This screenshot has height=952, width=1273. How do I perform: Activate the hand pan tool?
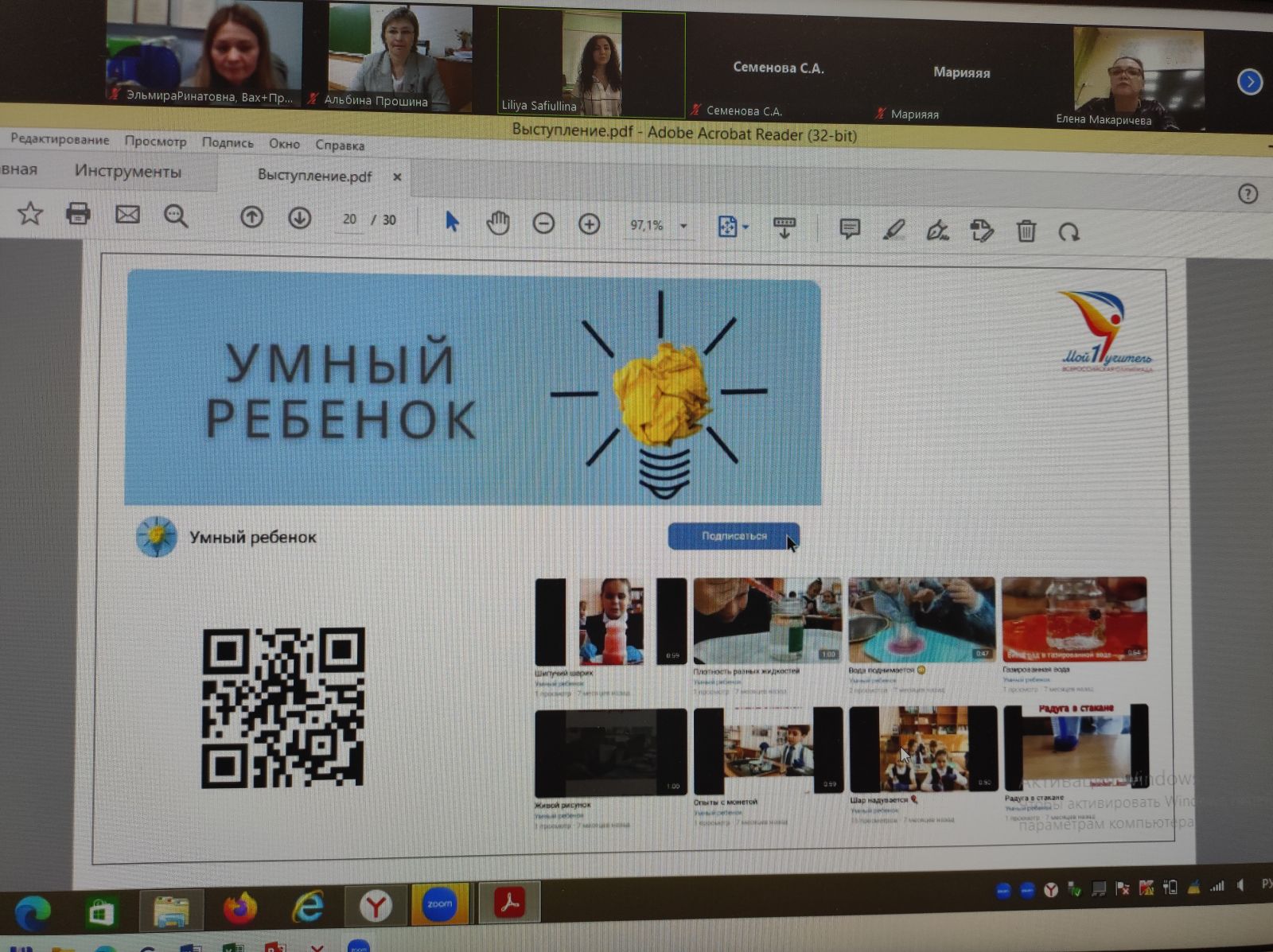(x=498, y=223)
